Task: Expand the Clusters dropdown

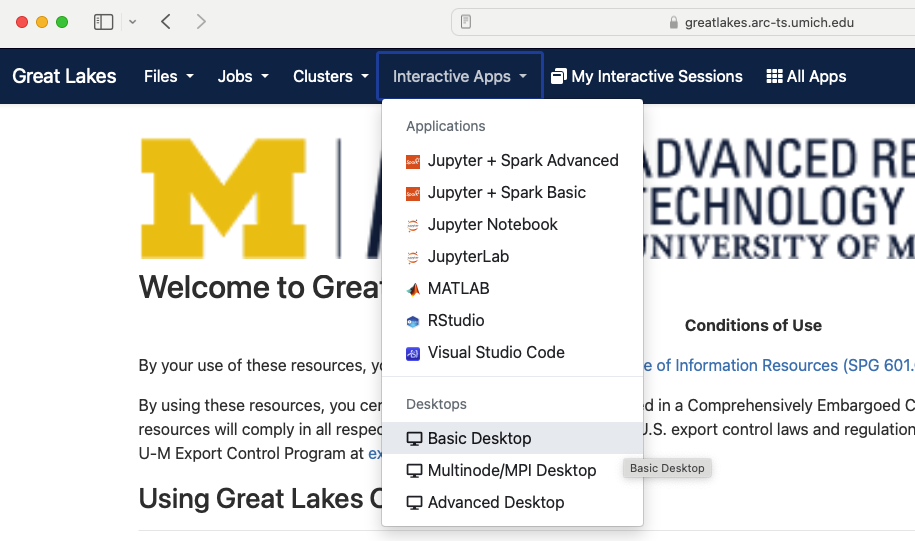Action: pyautogui.click(x=330, y=76)
